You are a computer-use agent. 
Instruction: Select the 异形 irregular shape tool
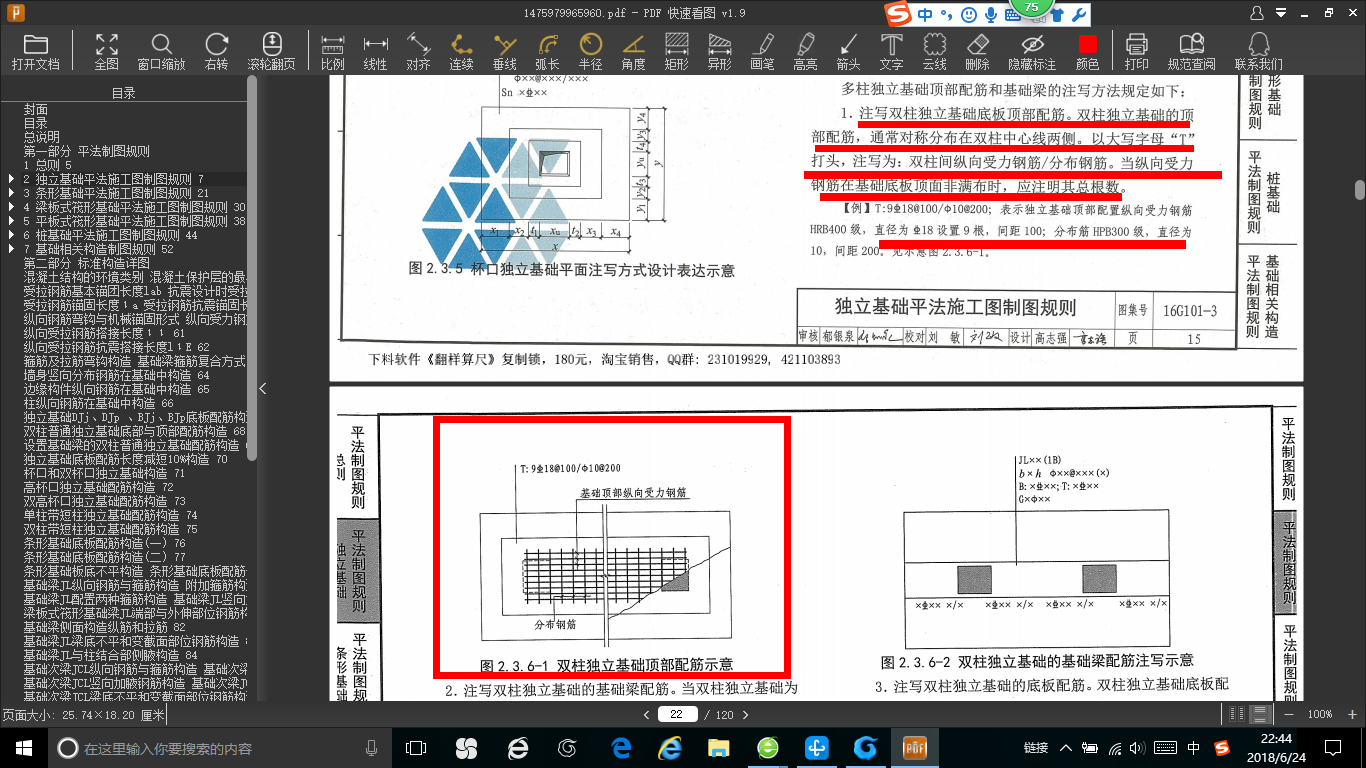click(719, 51)
